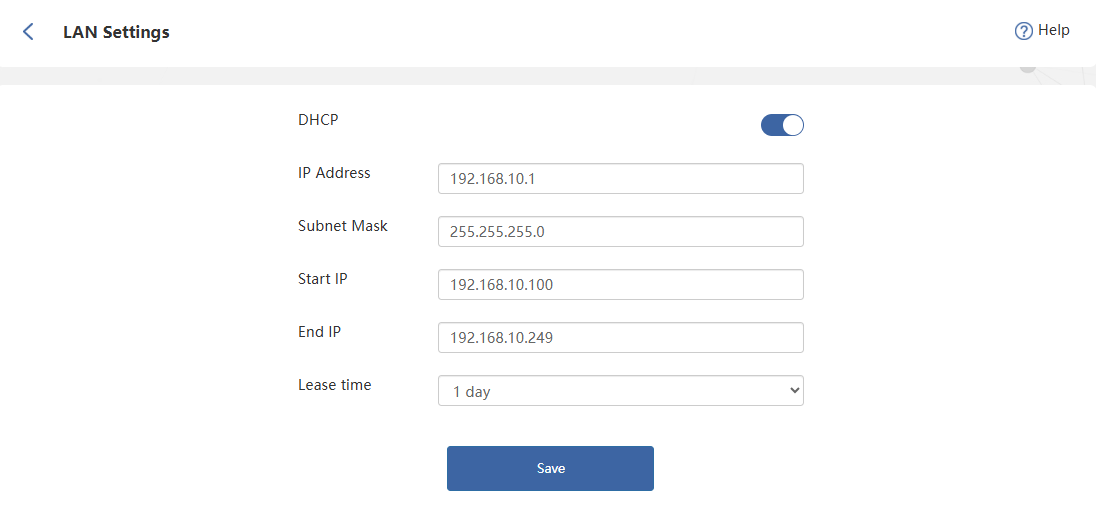Click the IP Address input field
Image resolution: width=1096 pixels, height=520 pixels.
(x=620, y=179)
